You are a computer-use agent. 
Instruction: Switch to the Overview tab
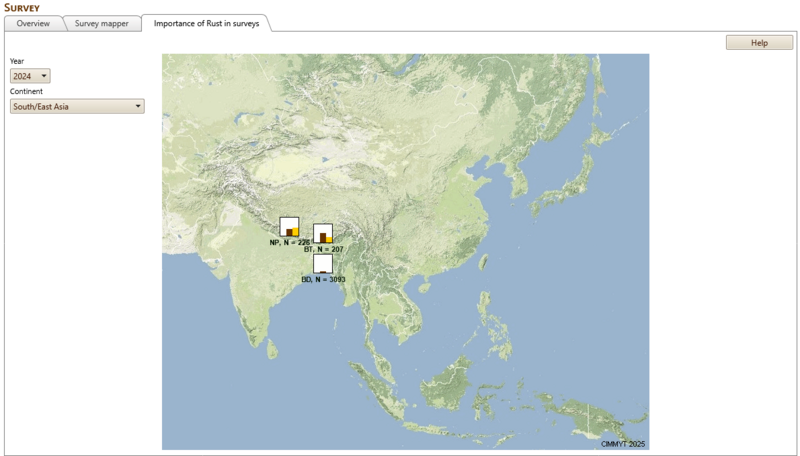(33, 23)
